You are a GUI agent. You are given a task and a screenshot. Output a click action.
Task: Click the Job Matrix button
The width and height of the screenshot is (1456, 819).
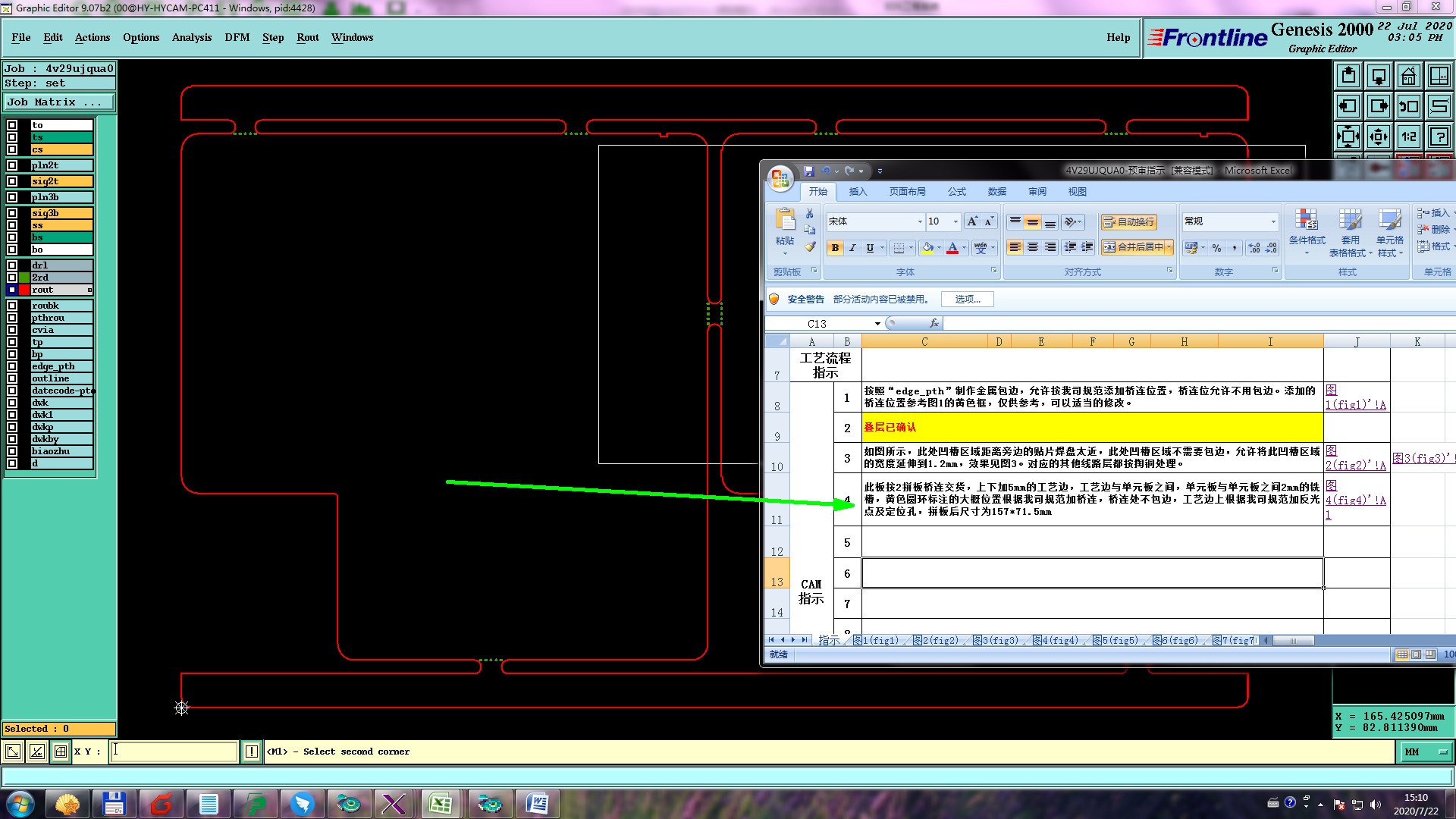(59, 102)
